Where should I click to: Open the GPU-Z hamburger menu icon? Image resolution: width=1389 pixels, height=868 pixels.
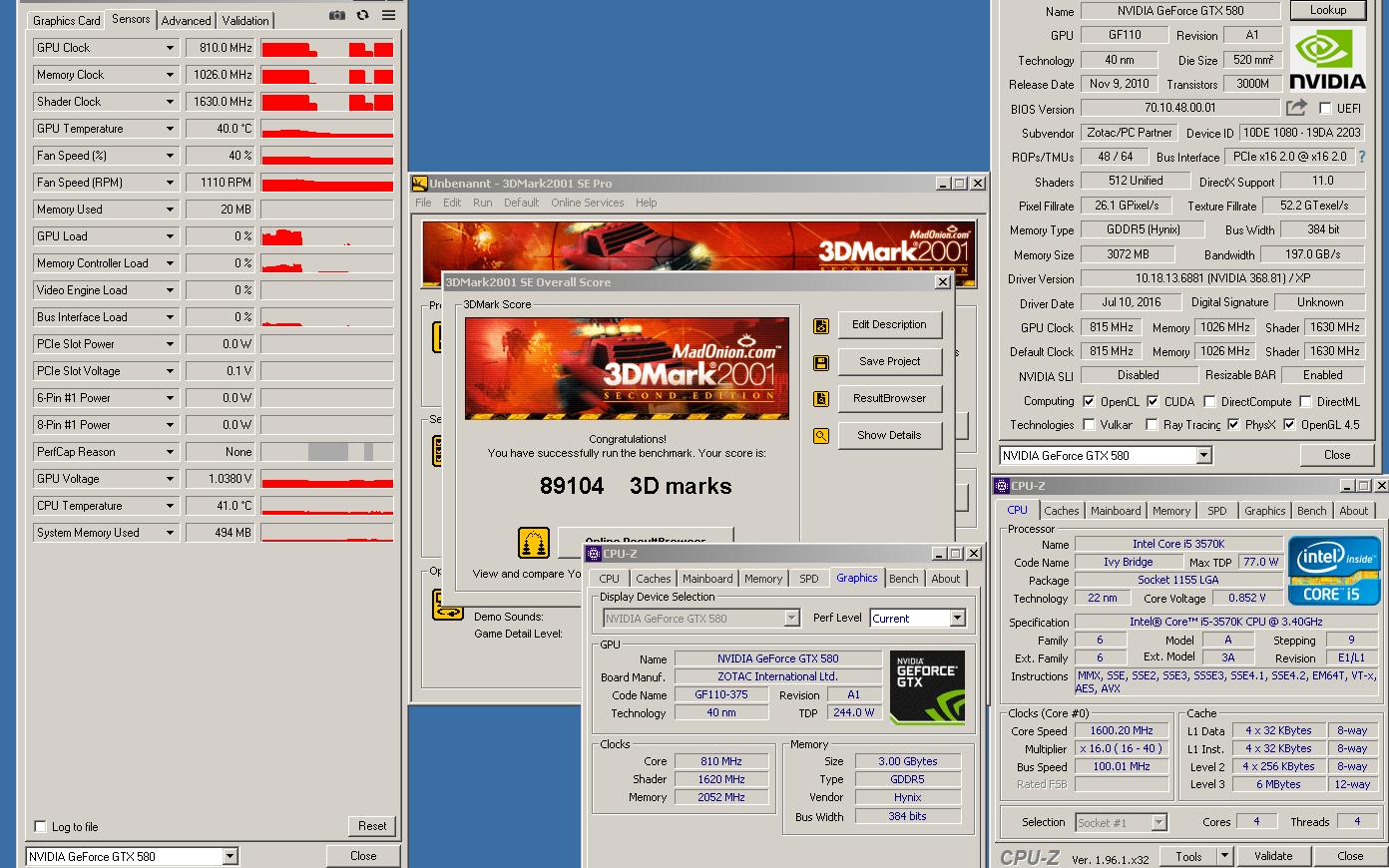pos(388,16)
